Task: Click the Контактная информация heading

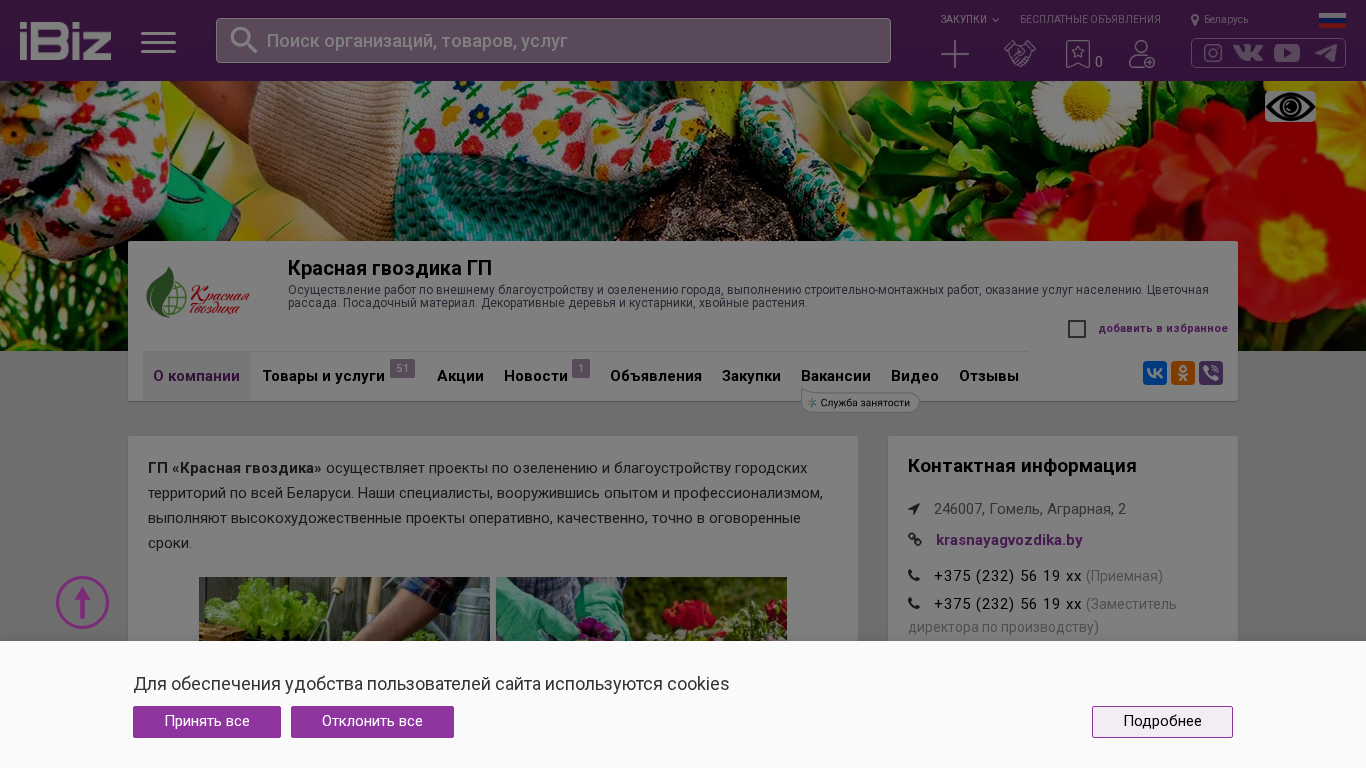Action: point(1022,466)
